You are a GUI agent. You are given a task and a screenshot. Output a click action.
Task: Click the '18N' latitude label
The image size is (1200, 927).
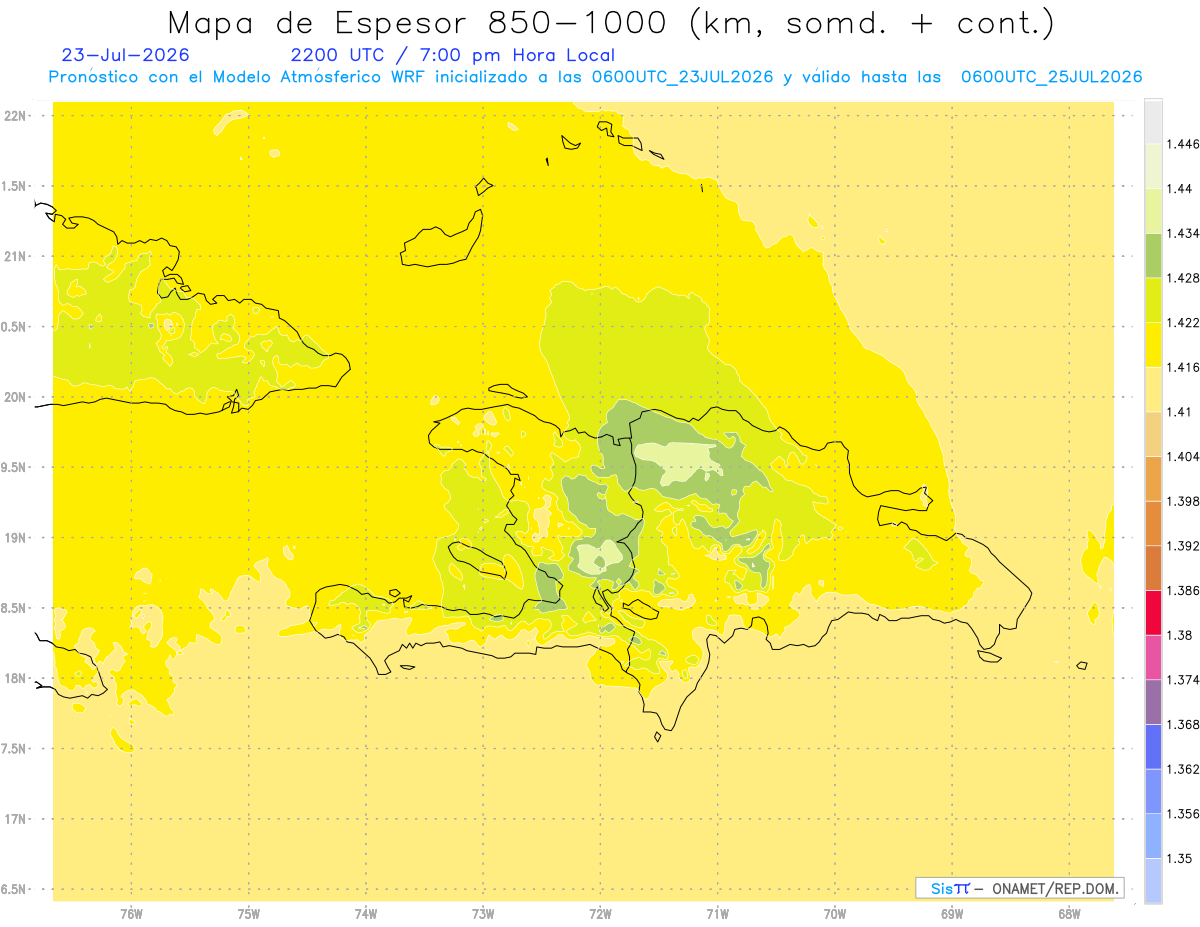point(17,678)
